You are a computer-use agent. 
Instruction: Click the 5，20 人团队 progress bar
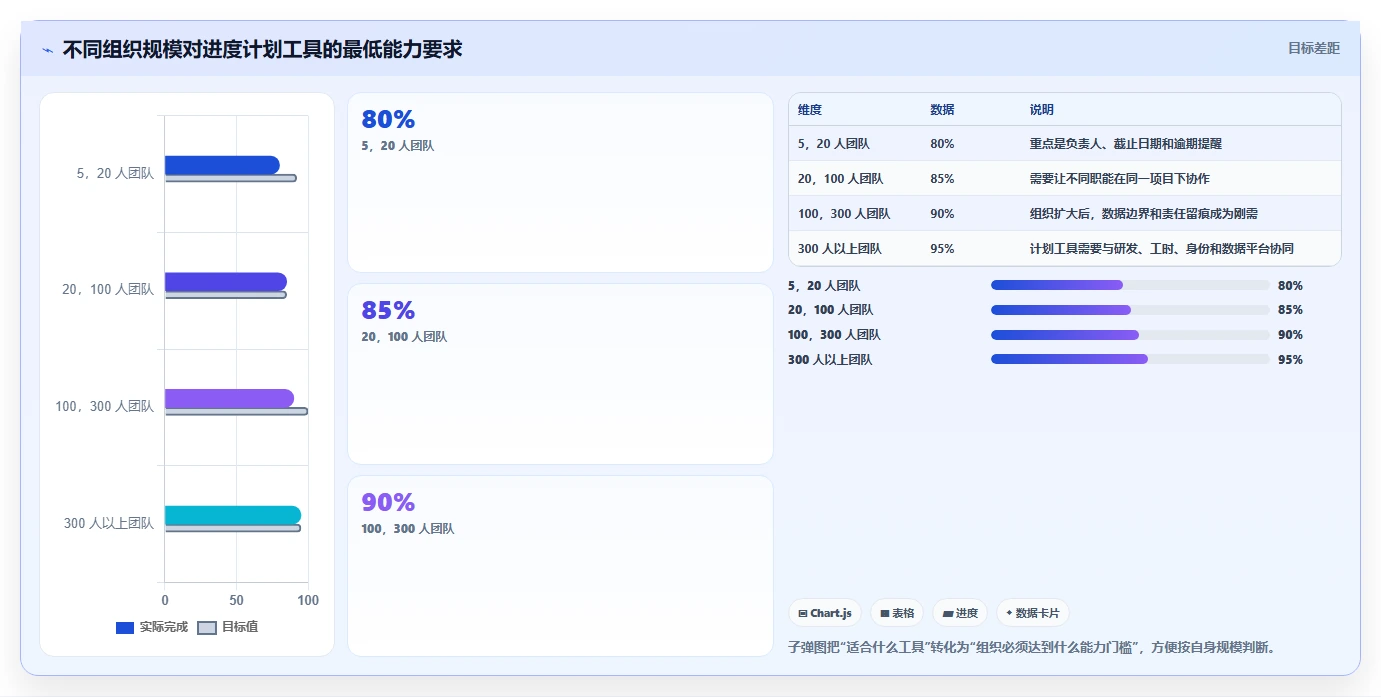click(x=1130, y=285)
